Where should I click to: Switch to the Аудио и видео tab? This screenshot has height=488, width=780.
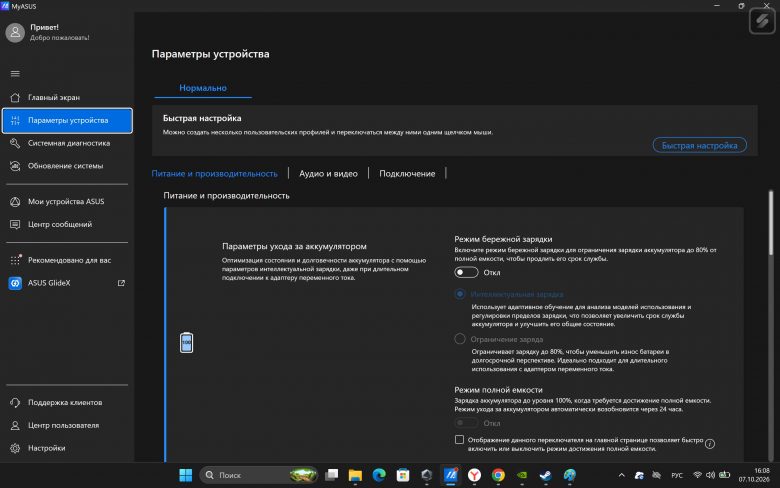click(328, 174)
